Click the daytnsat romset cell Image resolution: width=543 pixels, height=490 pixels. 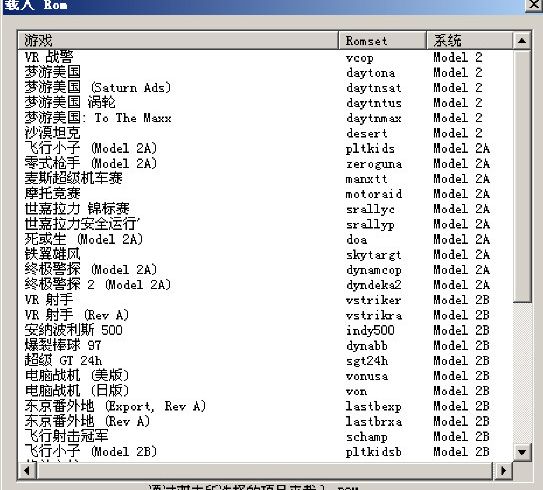[374, 88]
